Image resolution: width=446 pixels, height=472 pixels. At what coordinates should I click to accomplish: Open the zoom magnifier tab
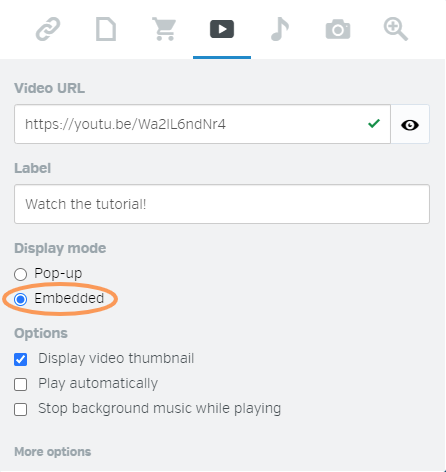click(x=396, y=29)
